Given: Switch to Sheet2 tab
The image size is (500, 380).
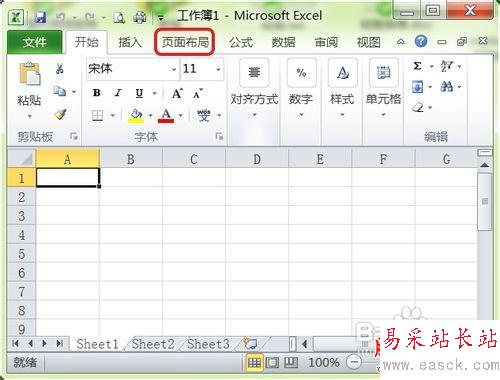Looking at the screenshot, I should 153,344.
